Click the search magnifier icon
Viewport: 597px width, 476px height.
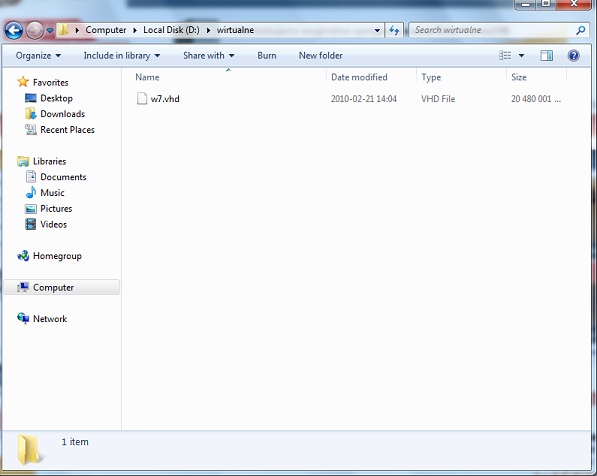581,30
